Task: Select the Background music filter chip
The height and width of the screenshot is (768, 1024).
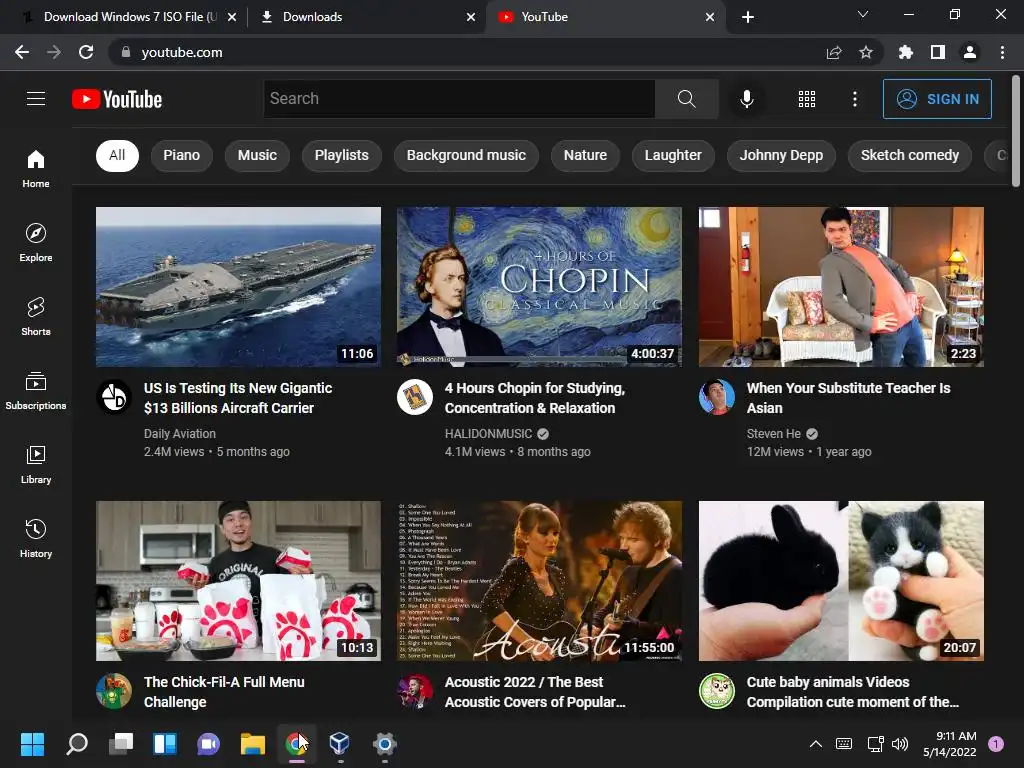Action: click(x=466, y=155)
